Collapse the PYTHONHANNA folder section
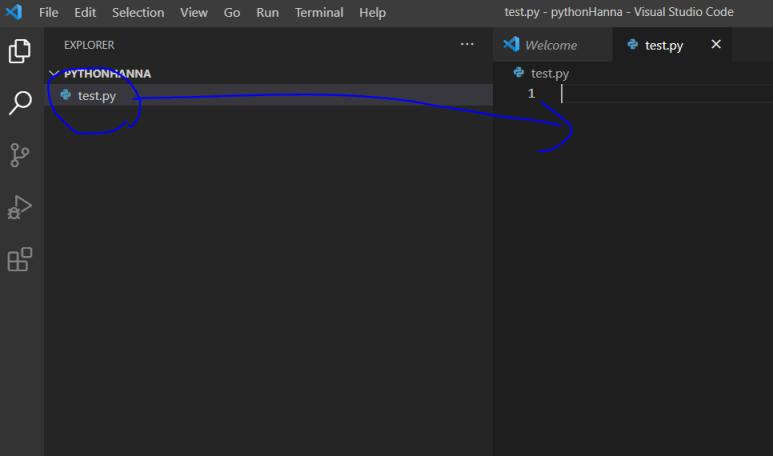773x456 pixels. (x=54, y=73)
